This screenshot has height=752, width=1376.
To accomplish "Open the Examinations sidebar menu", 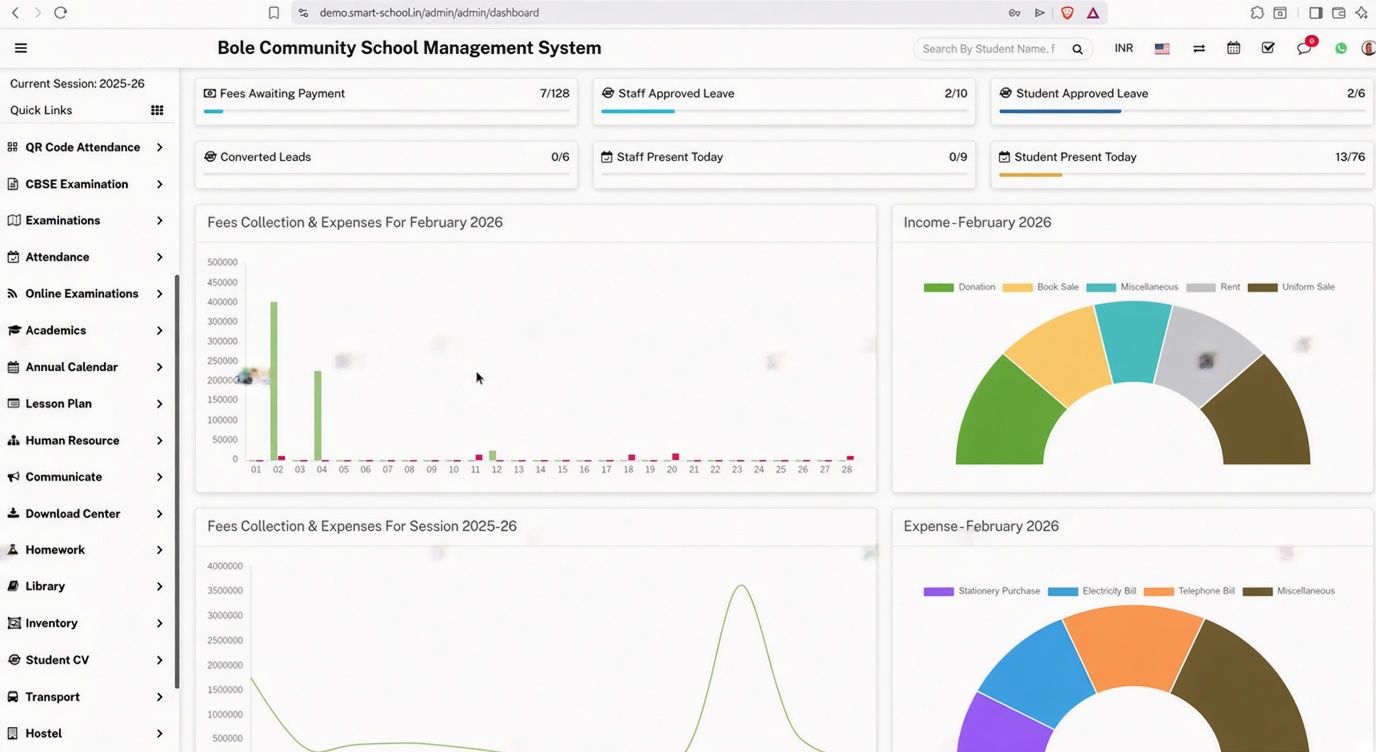I will pos(85,220).
